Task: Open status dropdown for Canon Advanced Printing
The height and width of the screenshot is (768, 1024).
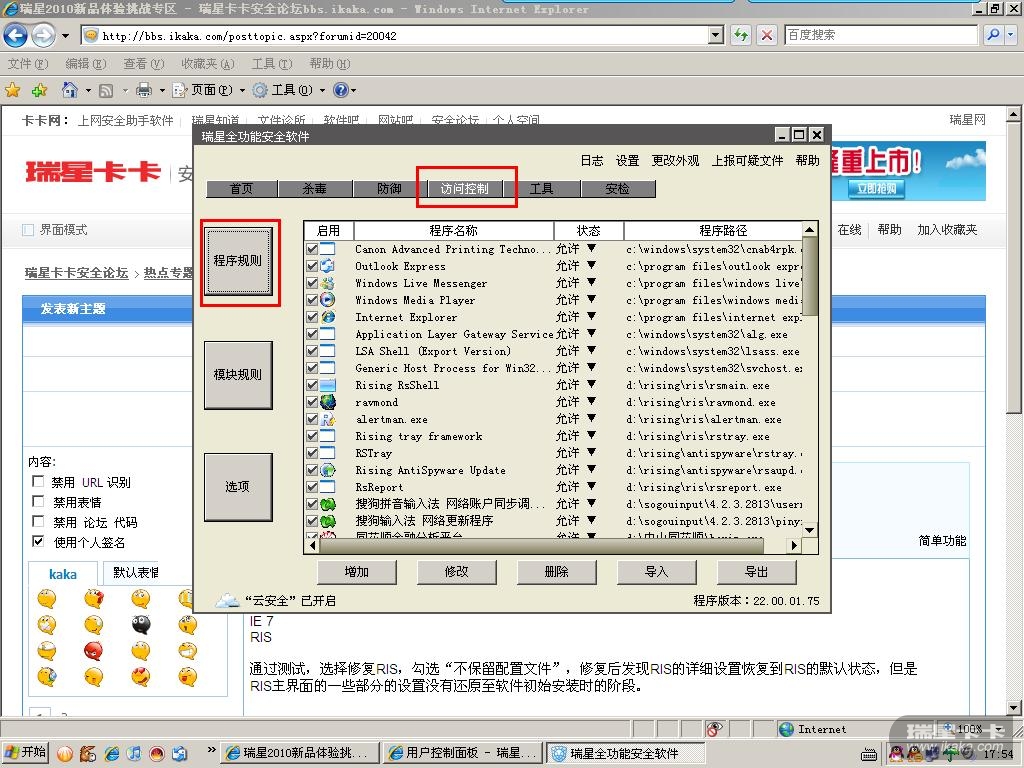Action: point(591,248)
